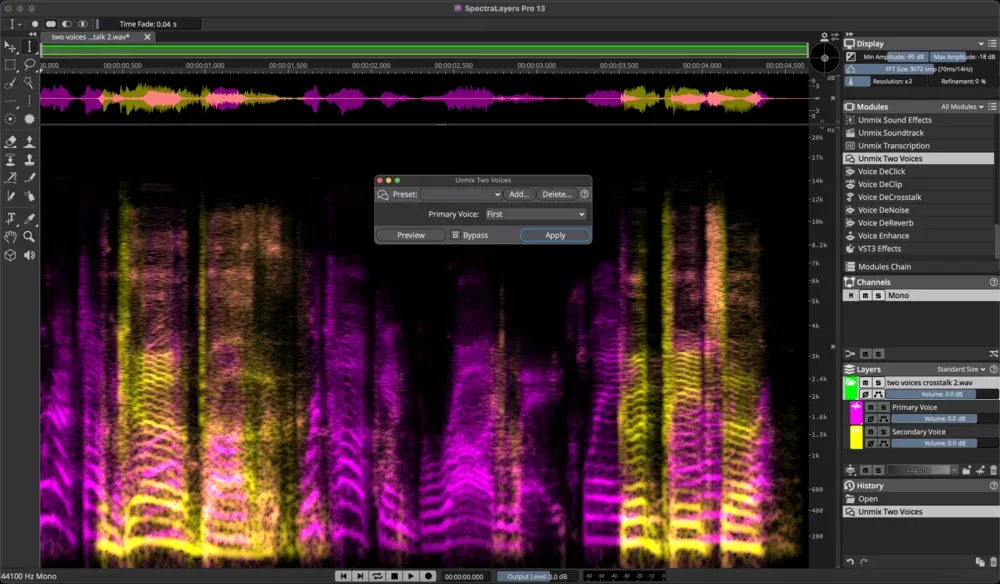1000x584 pixels.
Task: Solo the Secondary Voice layer
Action: pos(883,432)
